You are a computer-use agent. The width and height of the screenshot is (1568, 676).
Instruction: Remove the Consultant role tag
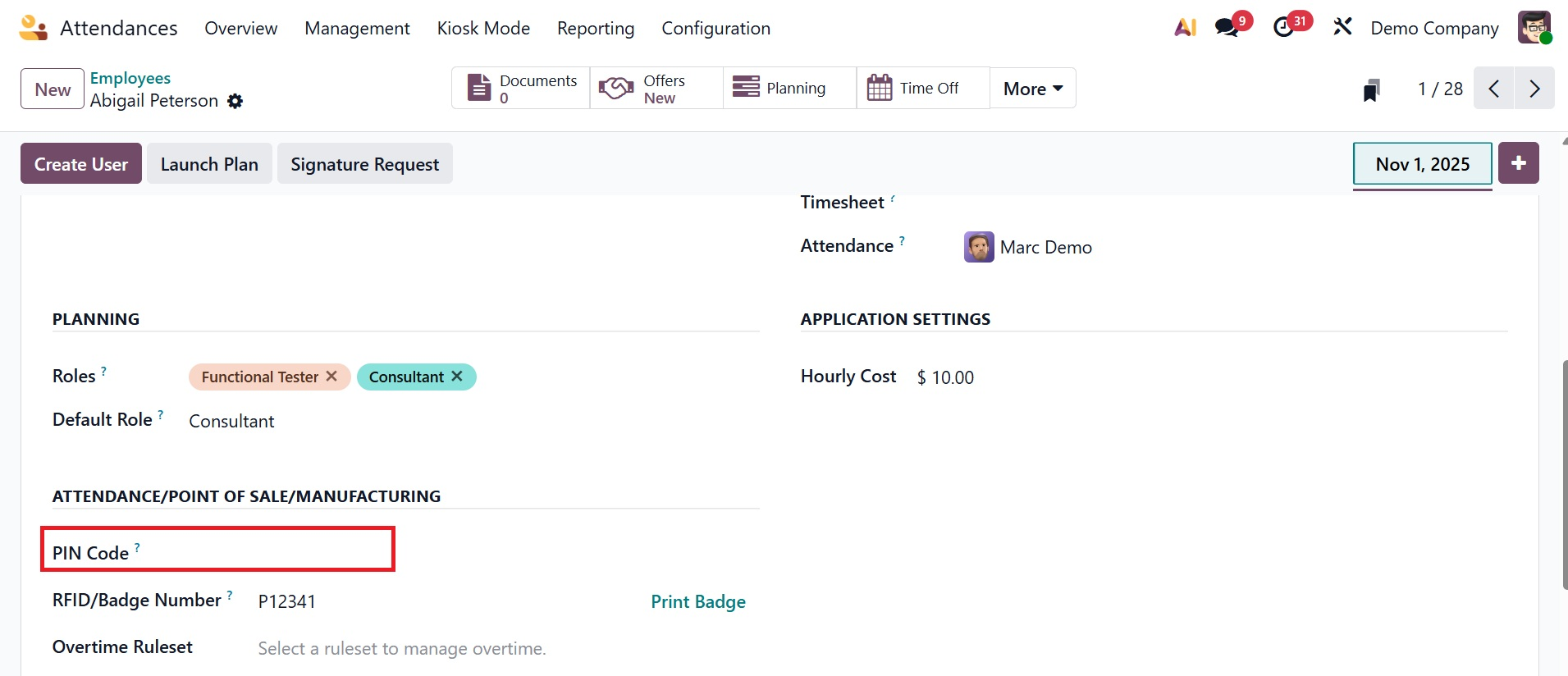457,377
